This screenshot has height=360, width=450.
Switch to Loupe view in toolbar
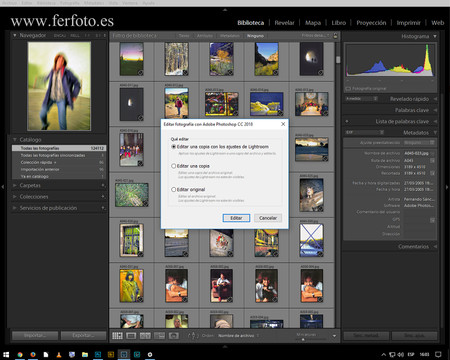tap(131, 336)
